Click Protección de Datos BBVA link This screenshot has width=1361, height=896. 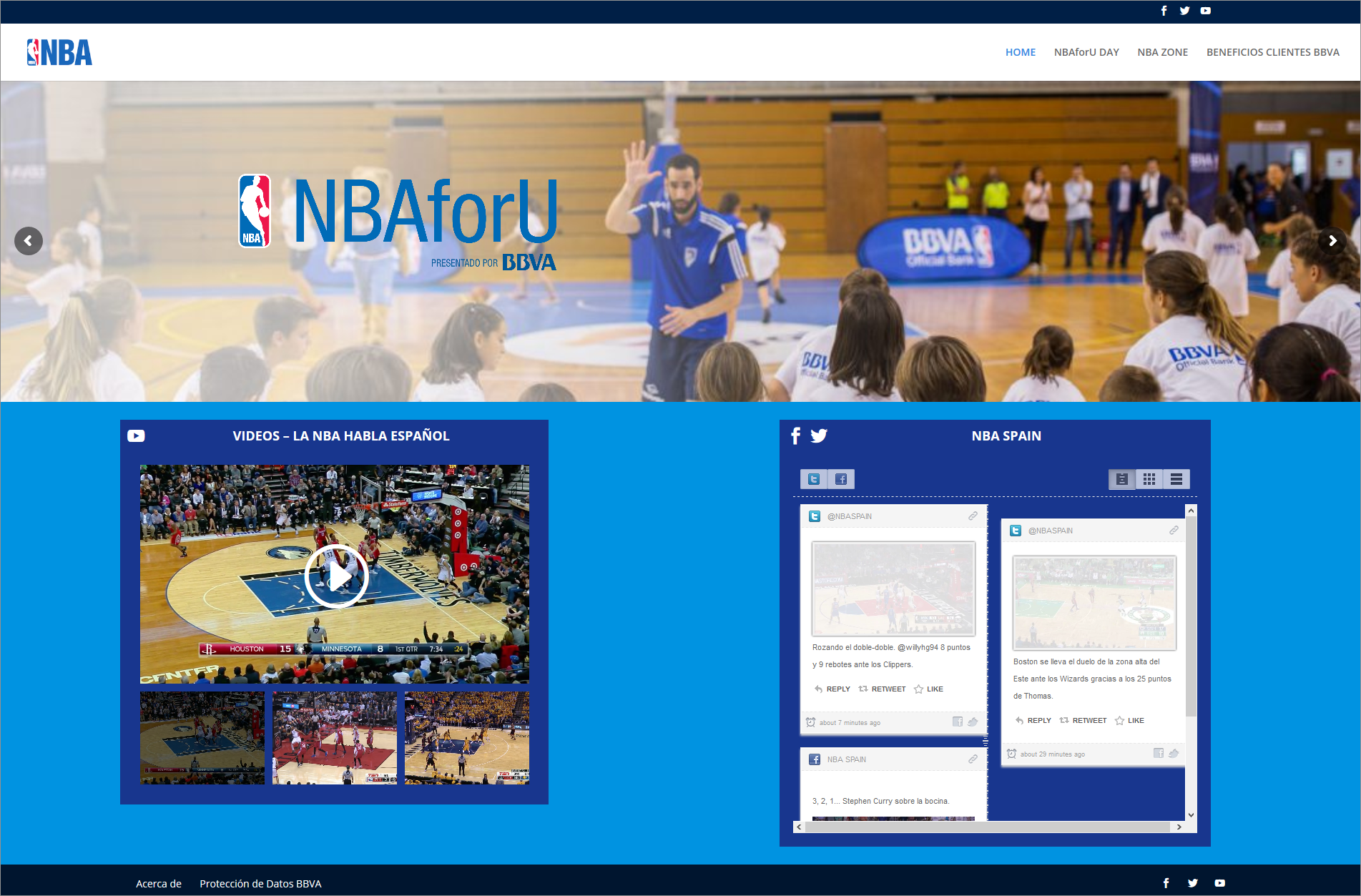[x=260, y=884]
